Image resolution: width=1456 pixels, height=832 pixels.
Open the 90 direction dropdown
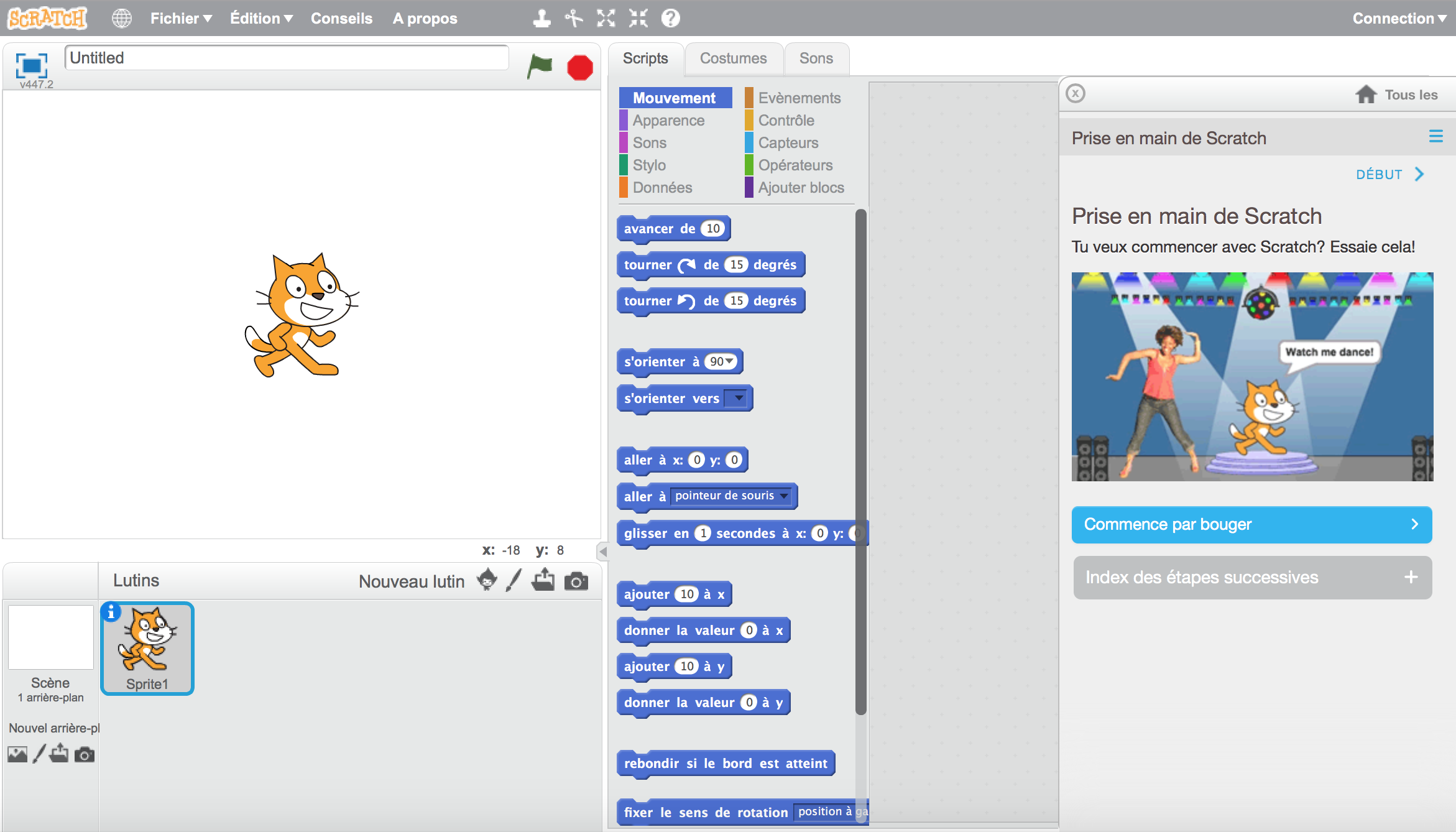tap(730, 361)
